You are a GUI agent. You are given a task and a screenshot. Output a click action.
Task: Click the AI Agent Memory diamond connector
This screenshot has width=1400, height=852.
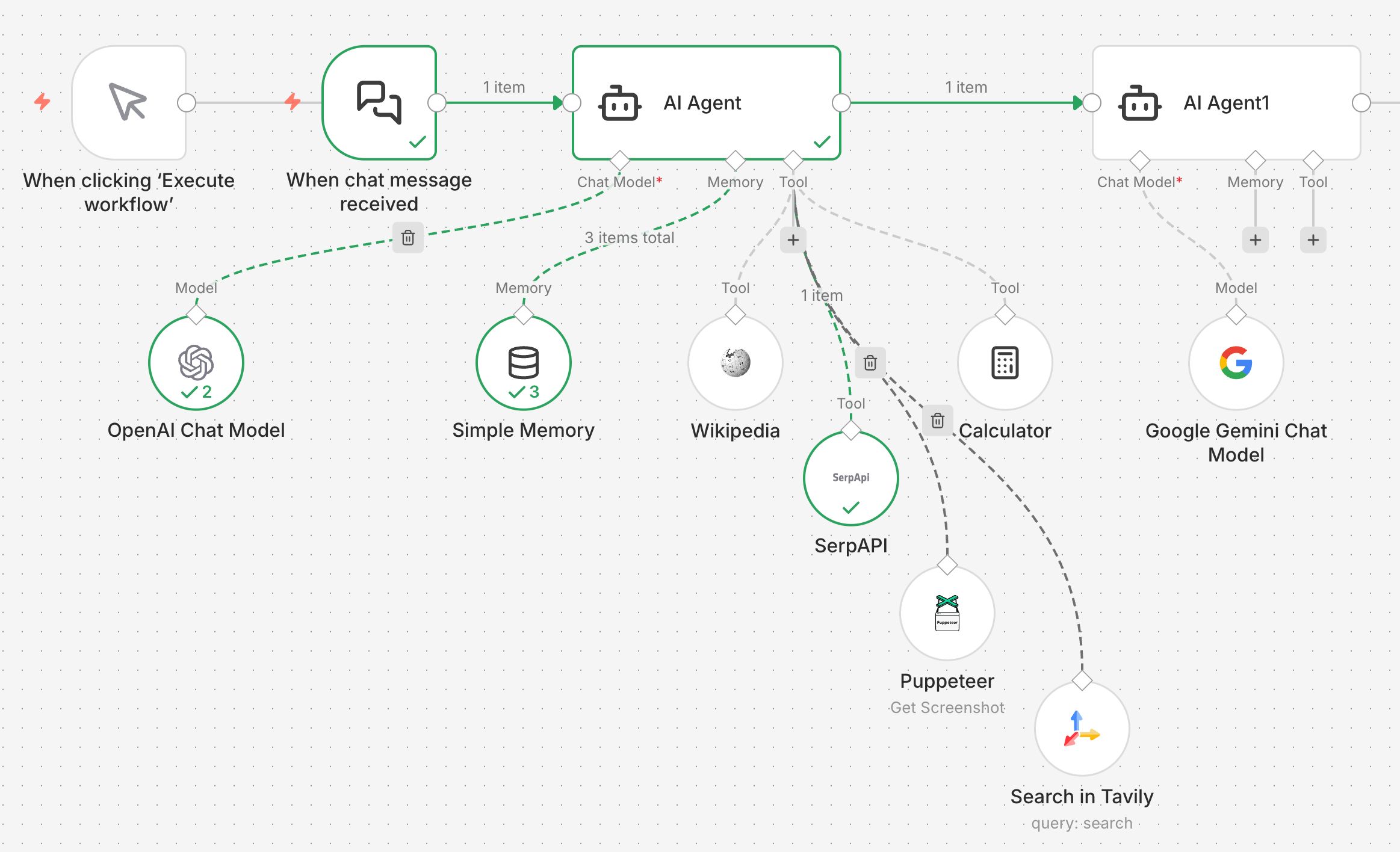pyautogui.click(x=735, y=160)
